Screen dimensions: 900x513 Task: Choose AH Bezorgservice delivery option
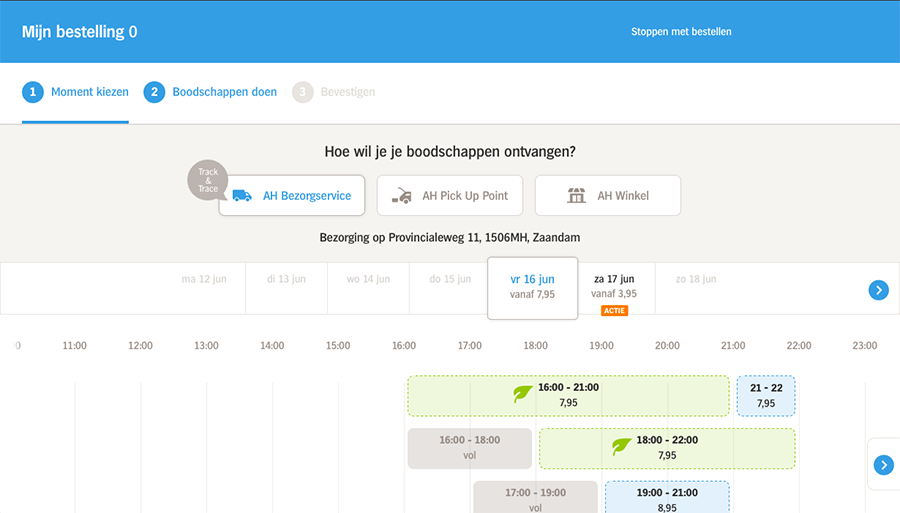(292, 196)
